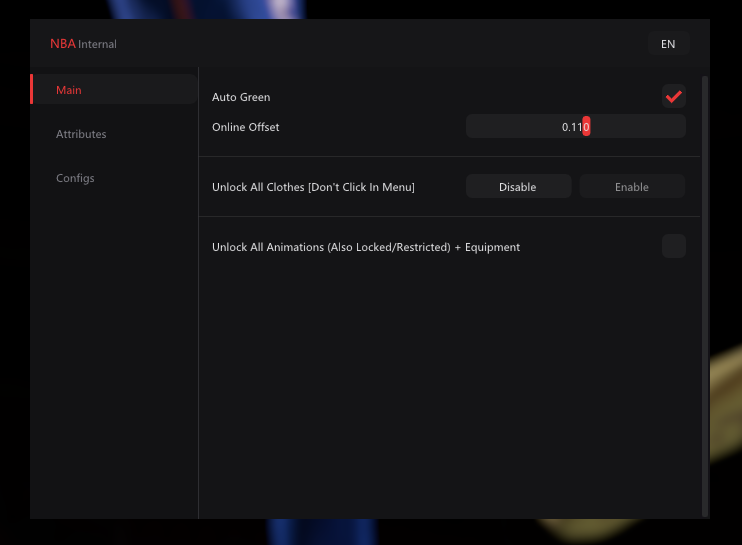Click 'Unlock All Animations' label text

pos(366,247)
